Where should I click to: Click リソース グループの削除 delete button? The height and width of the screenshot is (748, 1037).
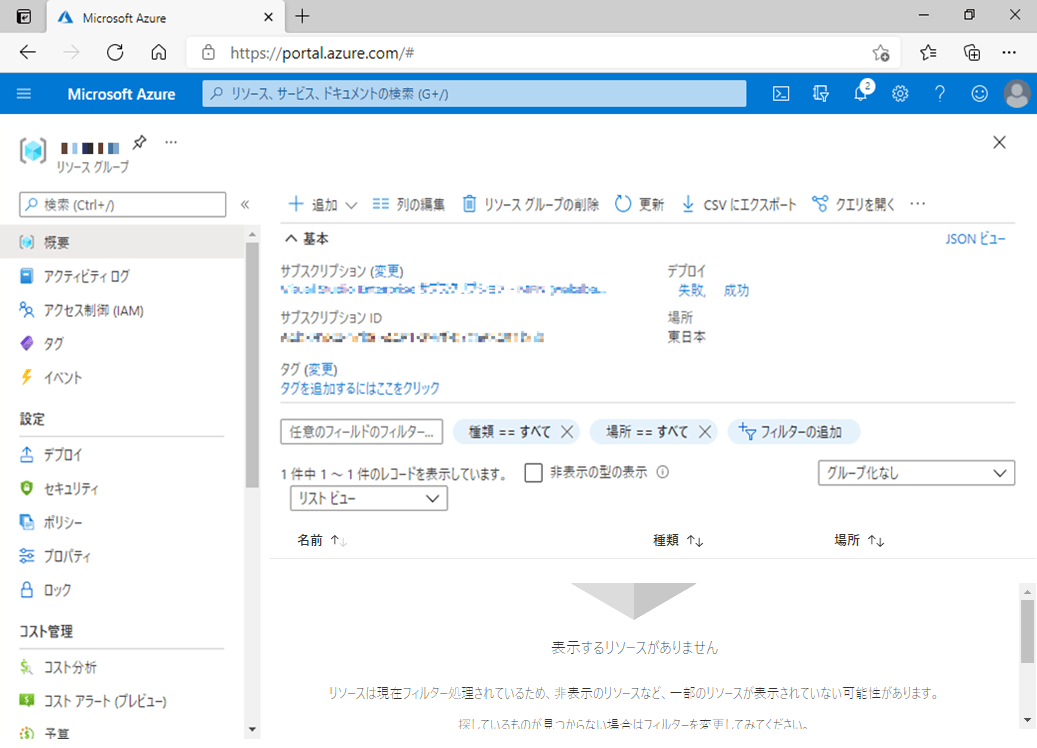click(x=530, y=204)
